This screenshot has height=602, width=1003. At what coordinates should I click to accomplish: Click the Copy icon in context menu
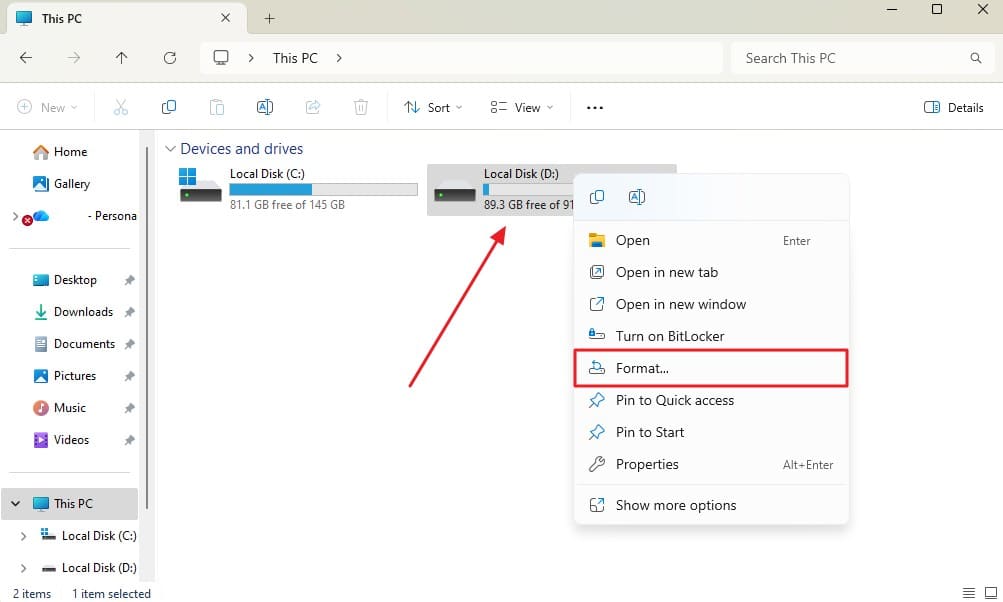(x=597, y=197)
